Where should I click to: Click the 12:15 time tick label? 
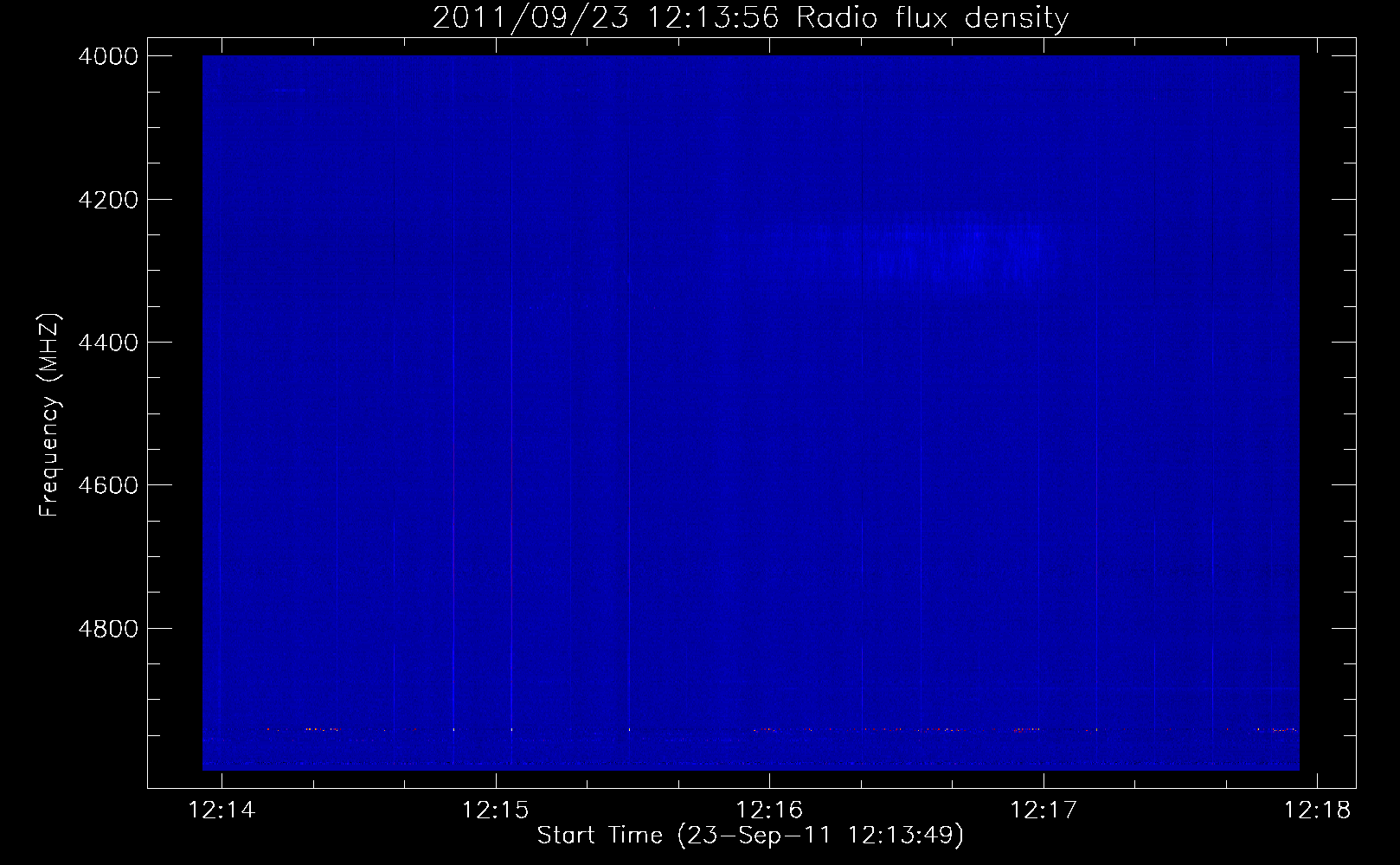(496, 810)
